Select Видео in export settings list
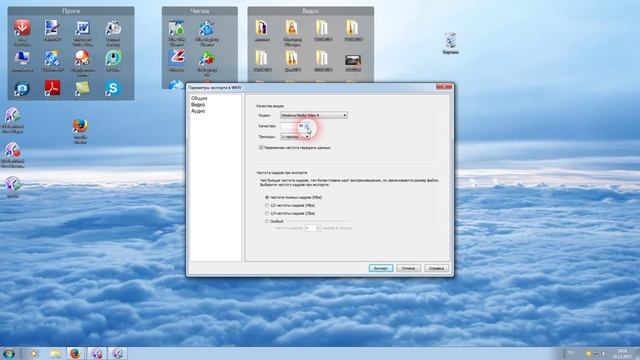This screenshot has width=640, height=360. coord(198,104)
